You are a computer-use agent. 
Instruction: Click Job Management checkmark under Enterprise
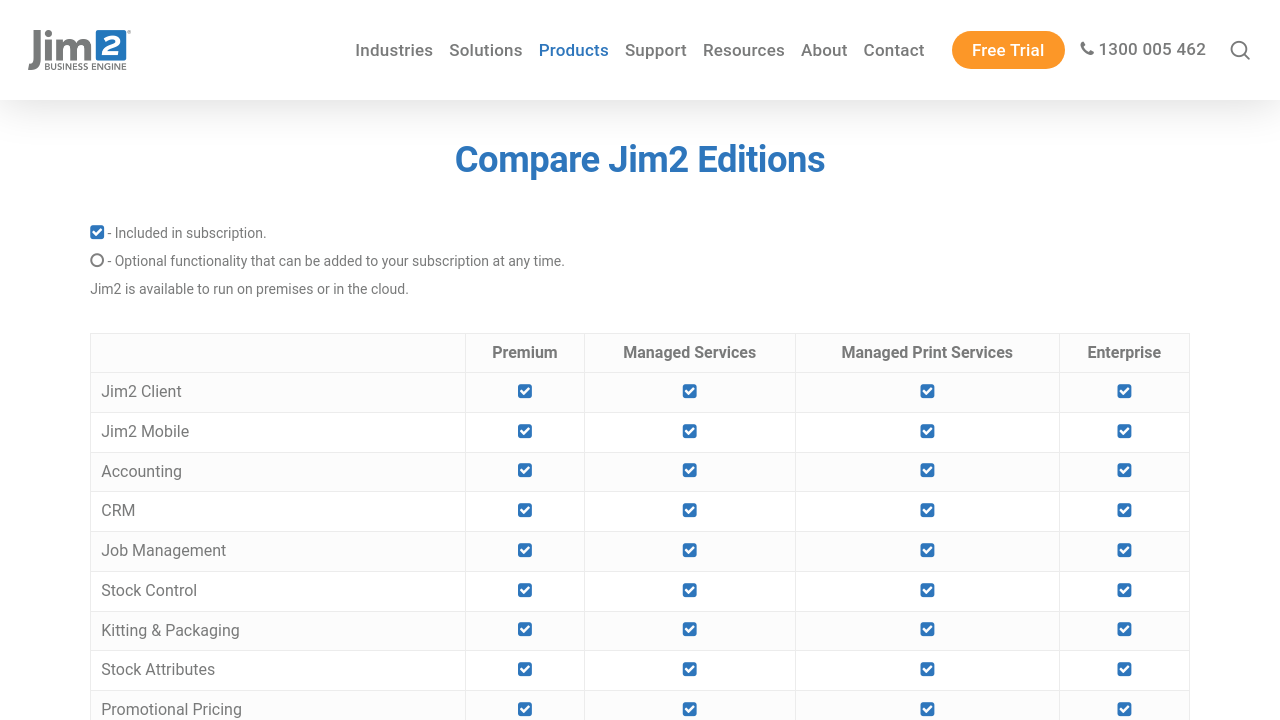click(x=1124, y=550)
